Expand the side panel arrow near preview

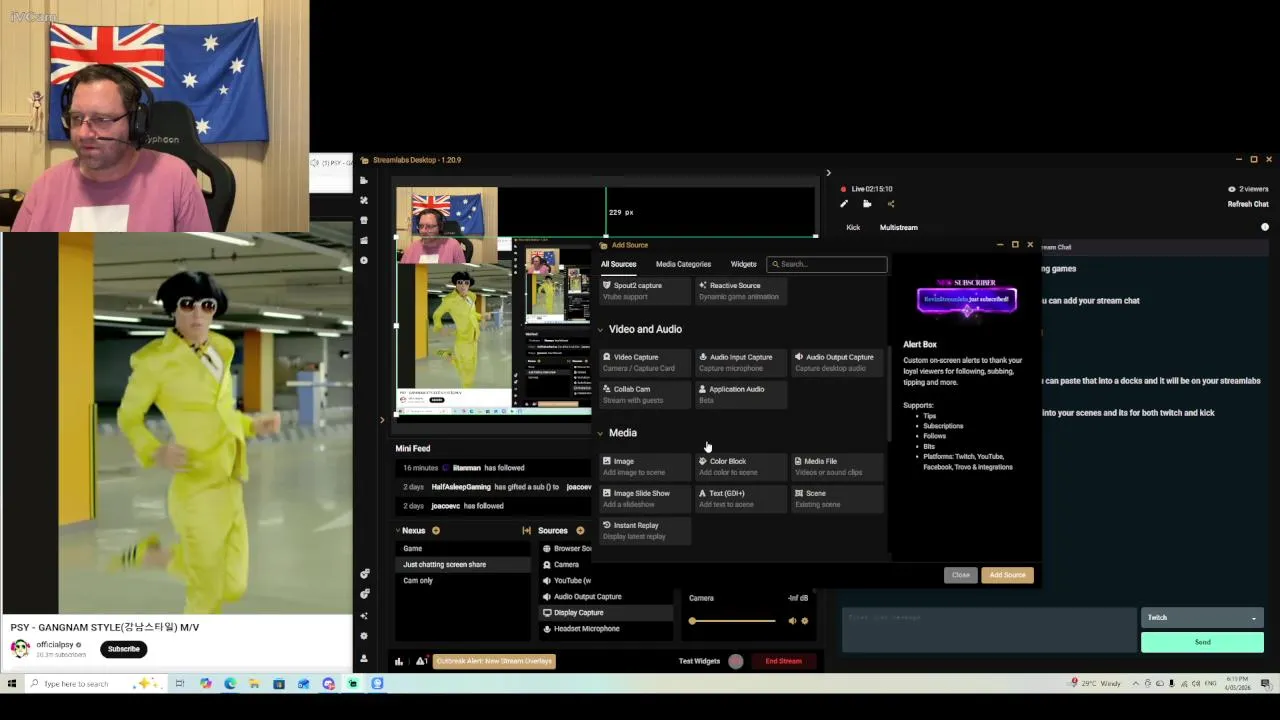pyautogui.click(x=382, y=420)
